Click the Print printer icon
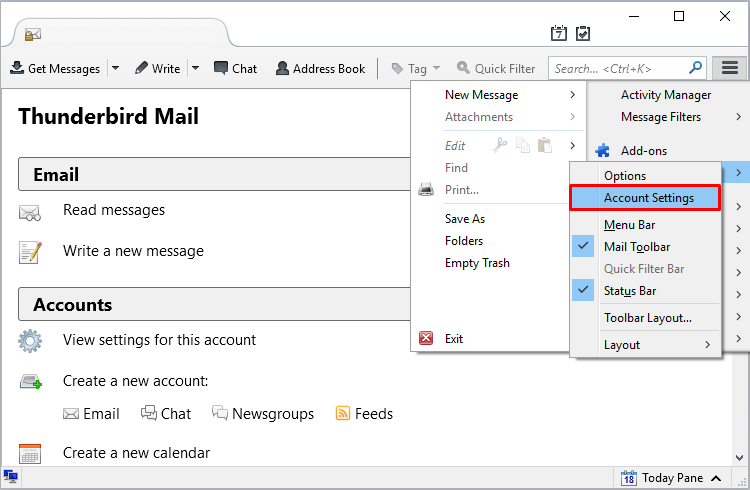Screen dimensions: 750x490 (x=426, y=189)
